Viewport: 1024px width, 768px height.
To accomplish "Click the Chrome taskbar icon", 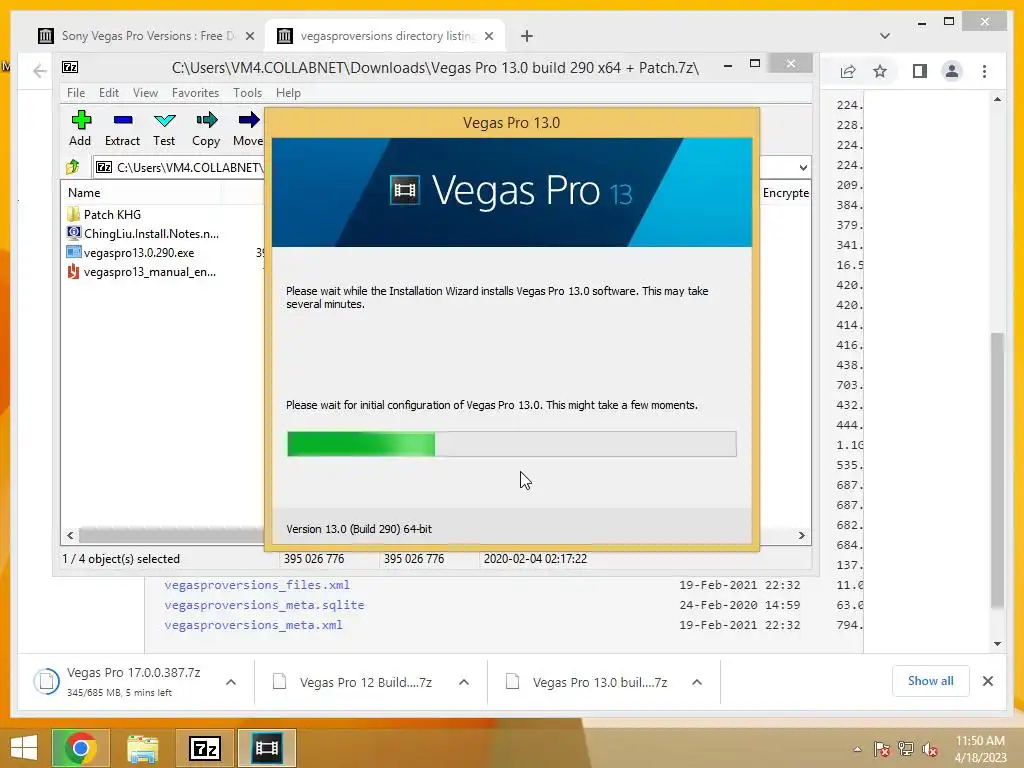I will 80,748.
